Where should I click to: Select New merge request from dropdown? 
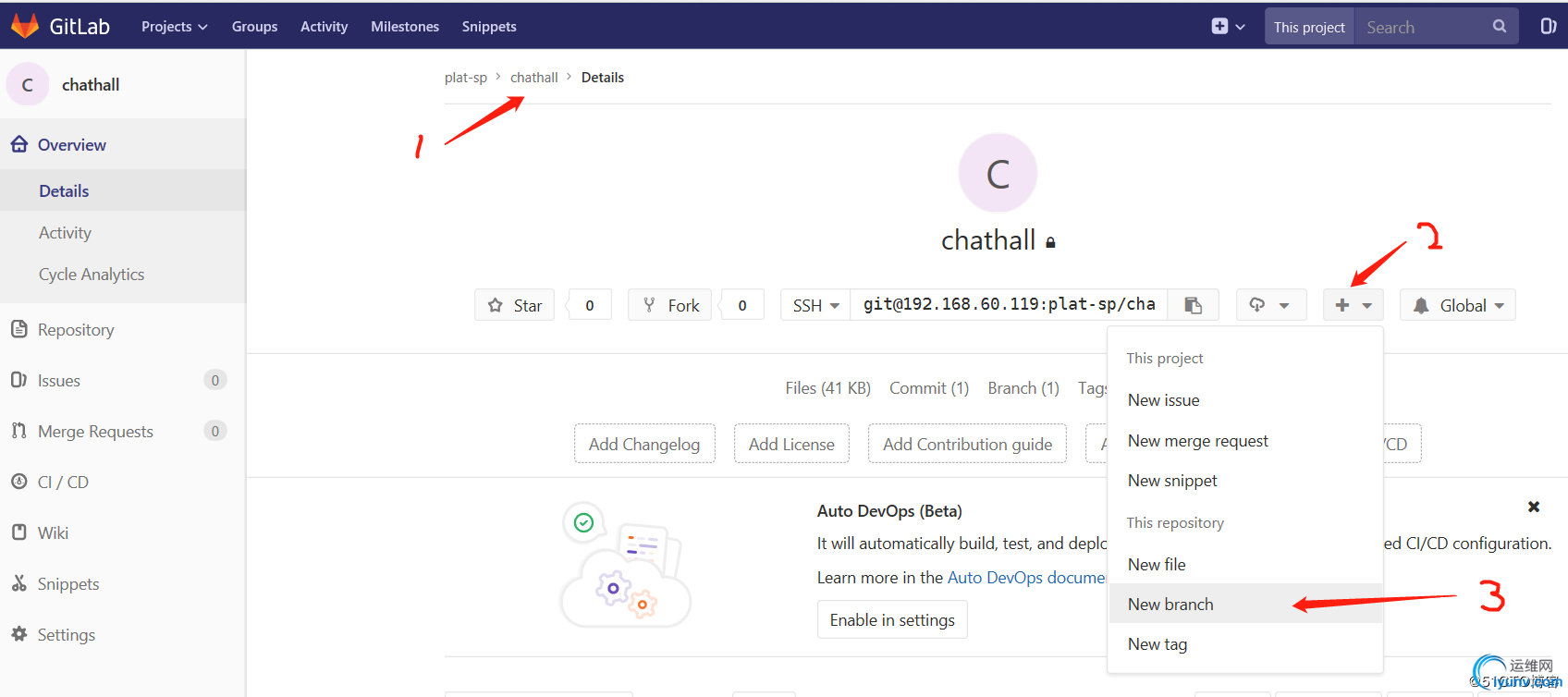pyautogui.click(x=1245, y=441)
